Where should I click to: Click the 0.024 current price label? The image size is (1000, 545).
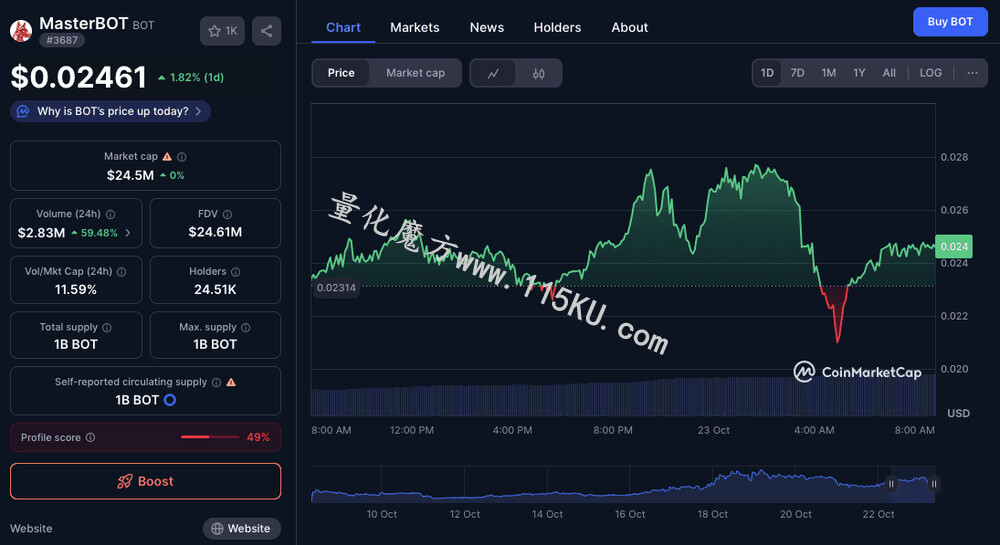pyautogui.click(x=954, y=247)
